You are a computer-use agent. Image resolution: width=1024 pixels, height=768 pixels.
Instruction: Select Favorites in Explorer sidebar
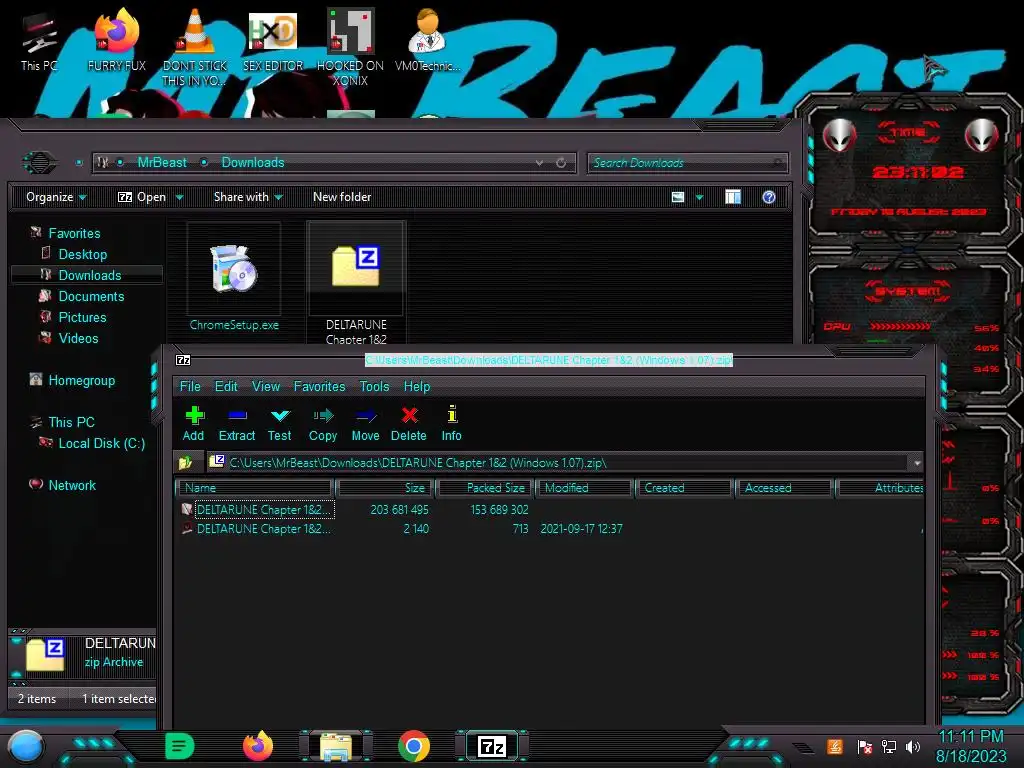tap(74, 233)
